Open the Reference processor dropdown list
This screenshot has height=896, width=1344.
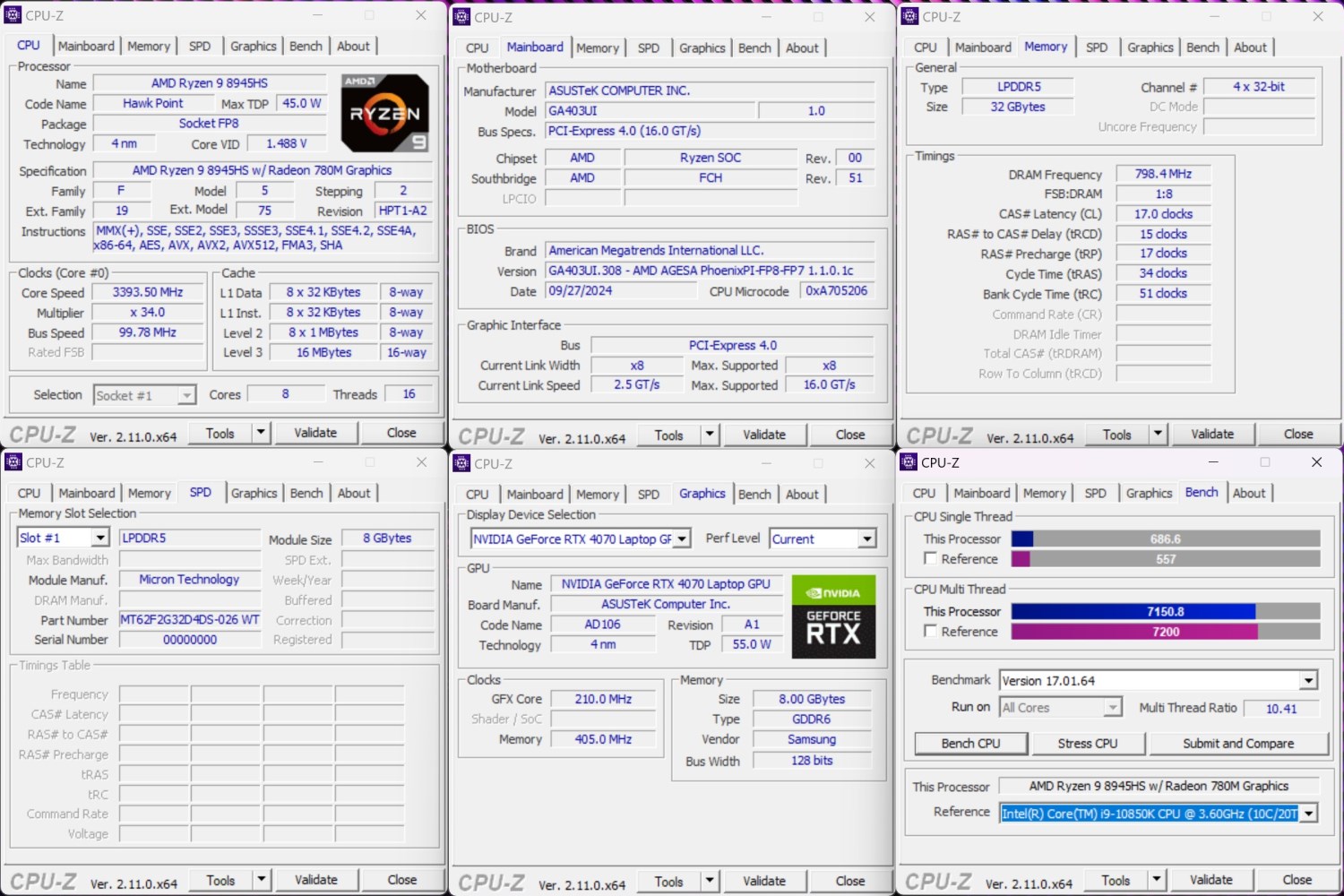pos(1308,813)
